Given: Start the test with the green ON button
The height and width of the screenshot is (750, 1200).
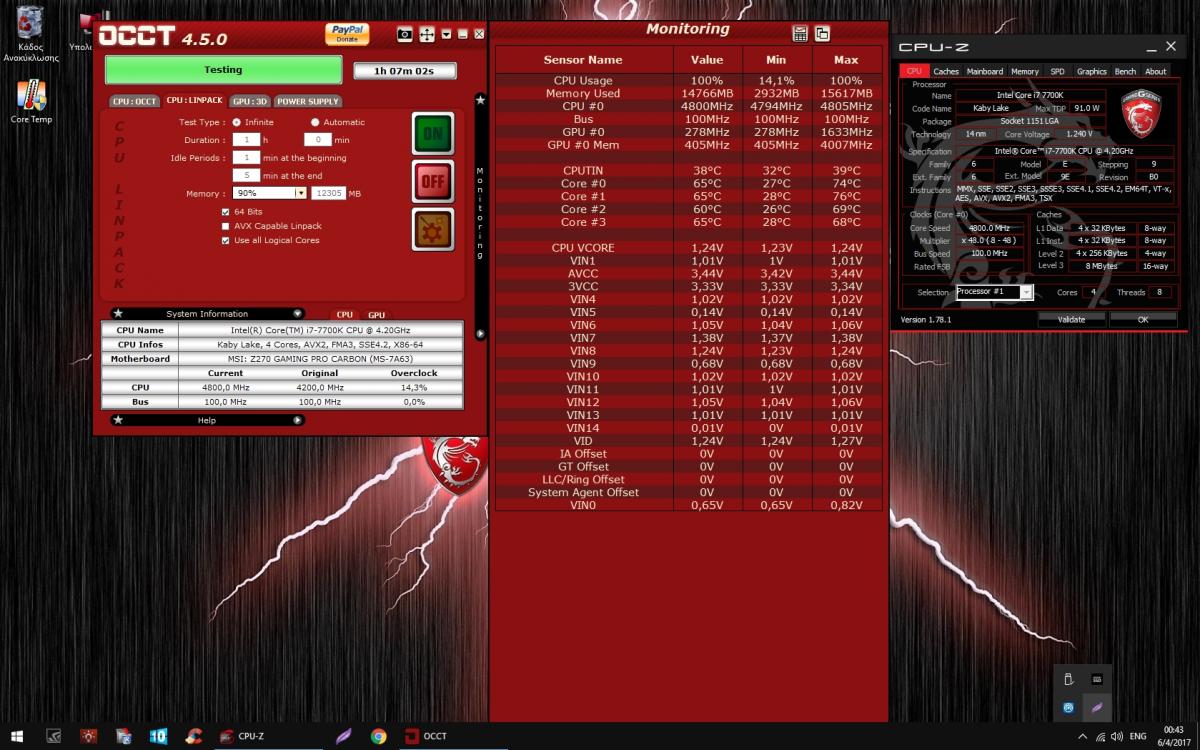Looking at the screenshot, I should tap(433, 133).
